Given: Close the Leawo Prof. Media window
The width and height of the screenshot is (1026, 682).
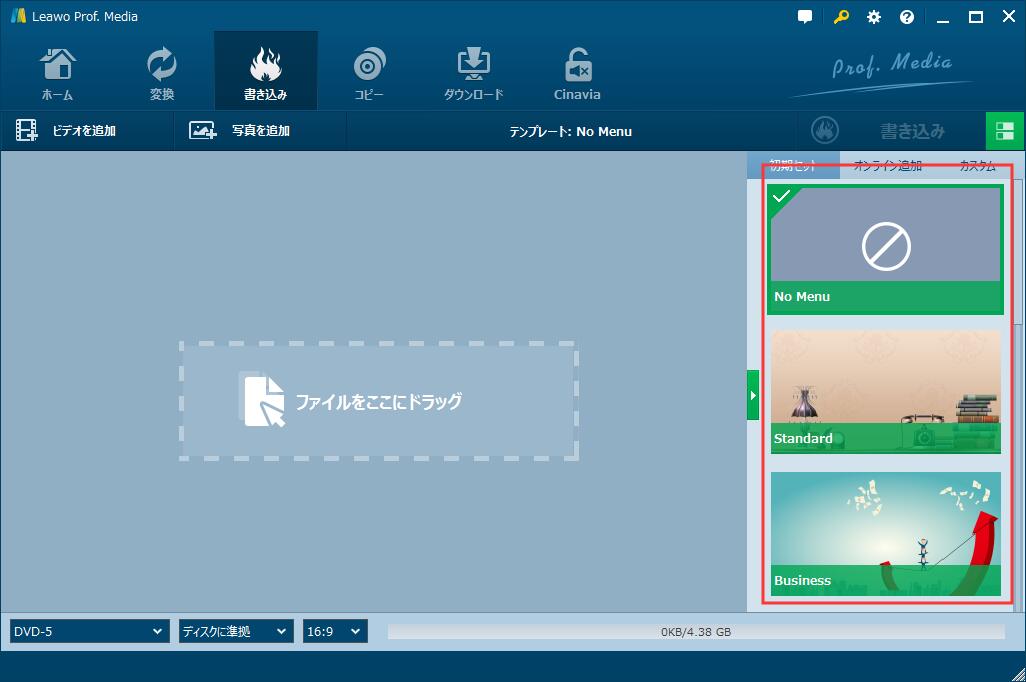Looking at the screenshot, I should pyautogui.click(x=1009, y=17).
